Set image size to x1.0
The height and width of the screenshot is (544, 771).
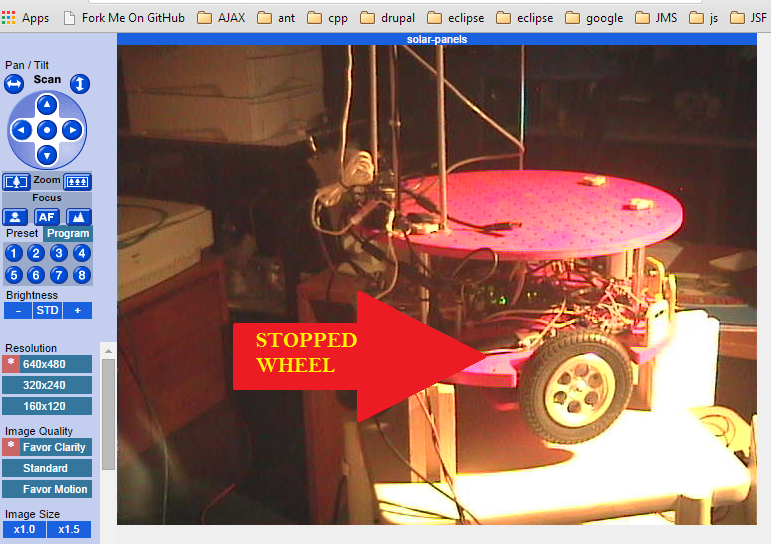(25, 530)
